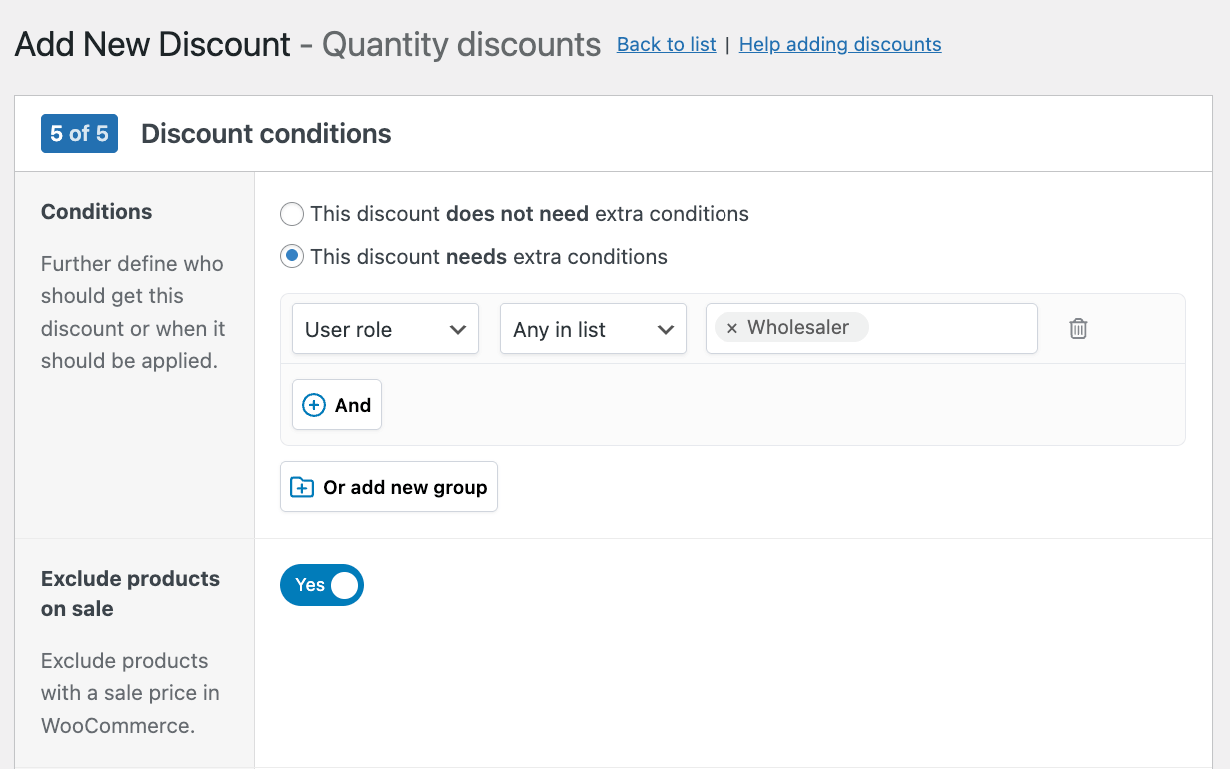
Task: Click the 5 of 5 step badge
Action: (x=79, y=133)
